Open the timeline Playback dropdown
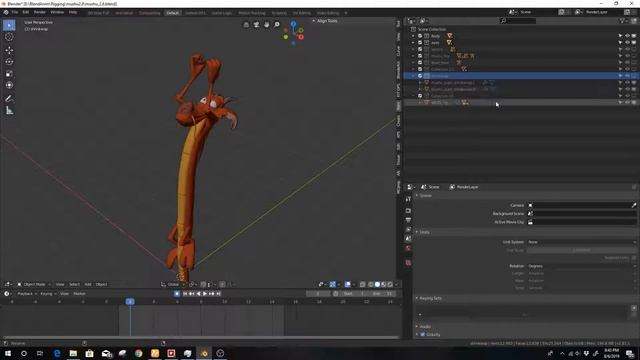640x360 pixels. pos(27,294)
